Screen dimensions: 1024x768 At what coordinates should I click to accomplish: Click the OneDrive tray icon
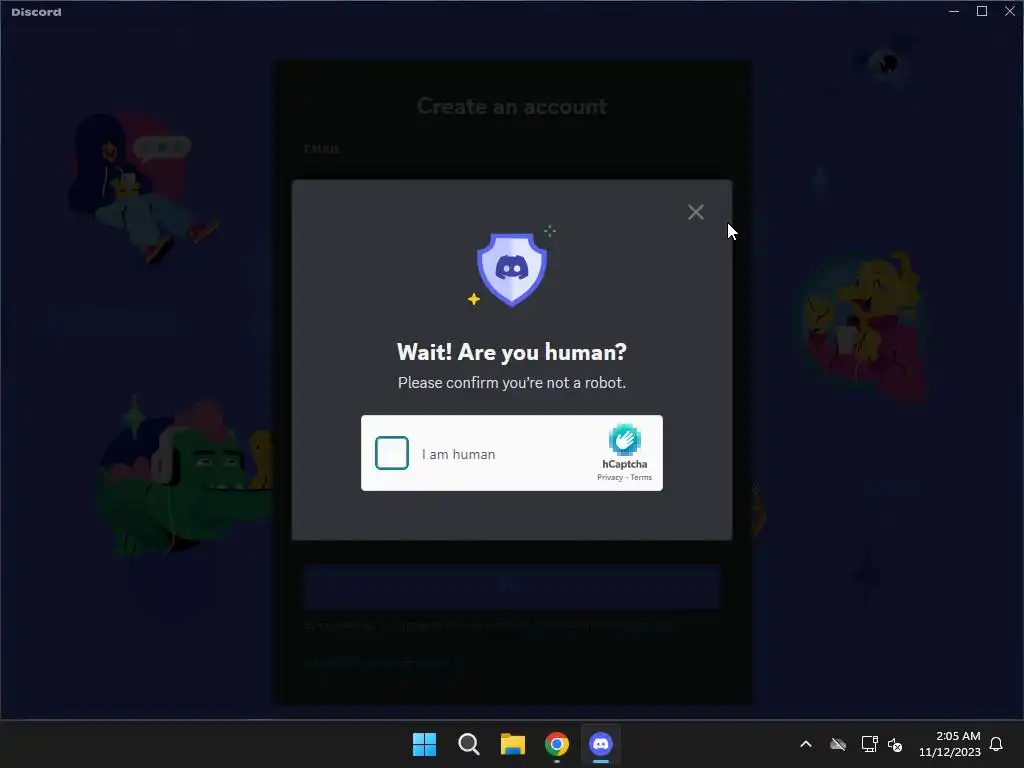[838, 744]
